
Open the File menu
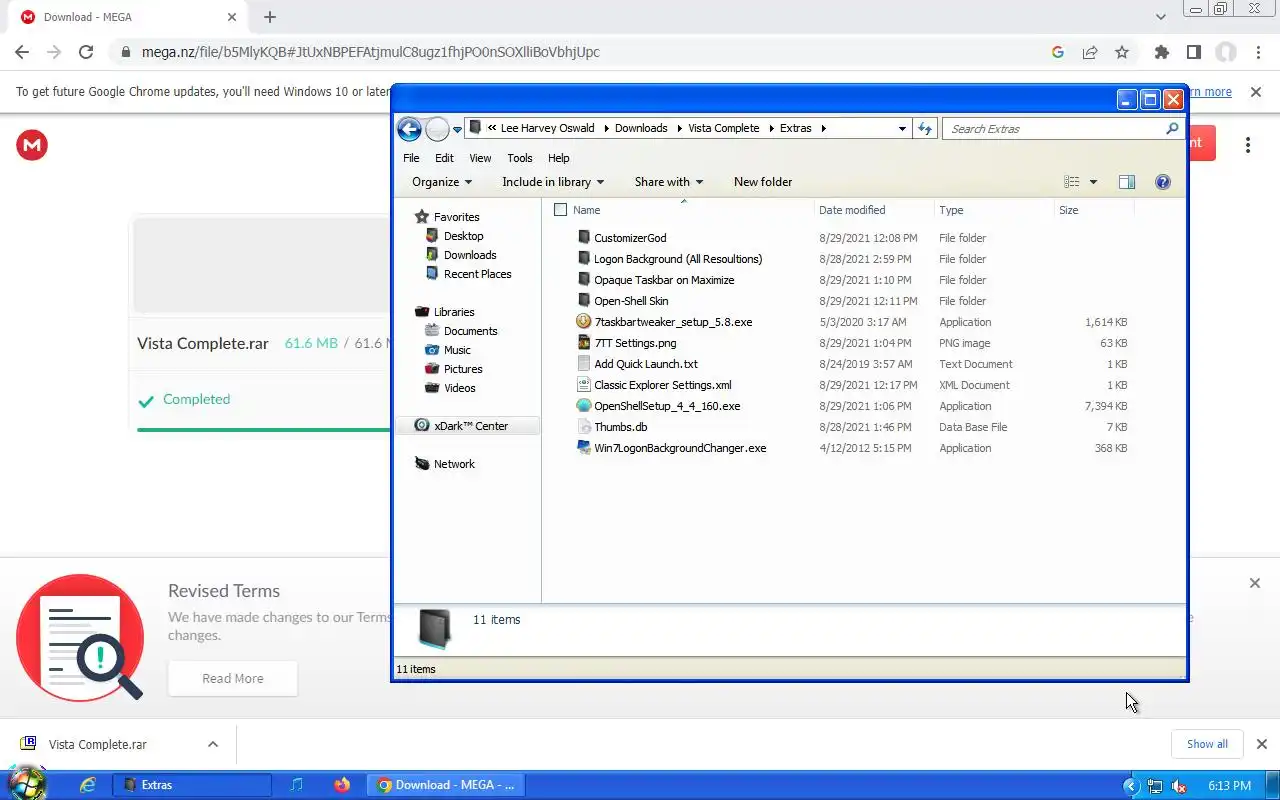pos(411,158)
